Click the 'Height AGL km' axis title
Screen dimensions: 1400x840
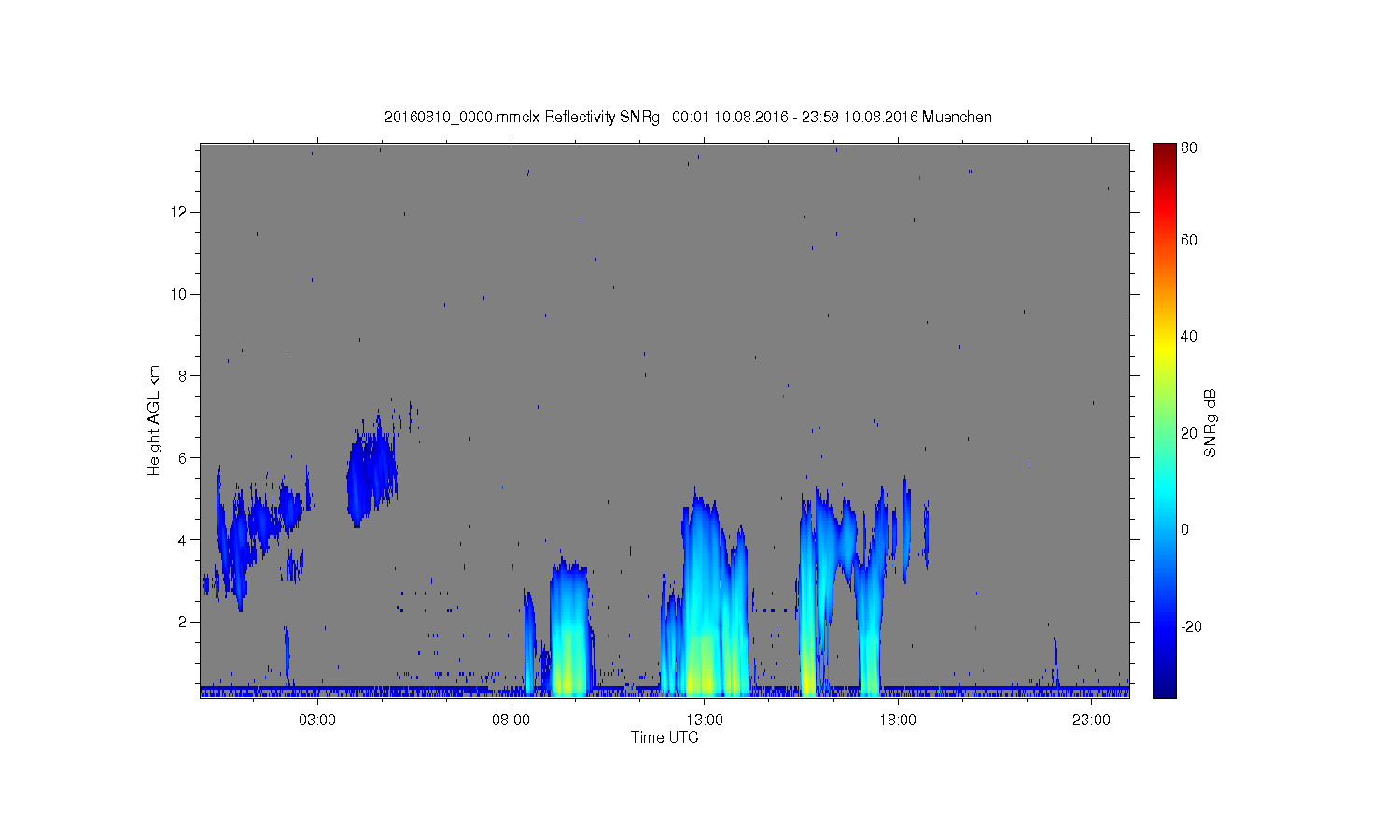click(x=154, y=420)
